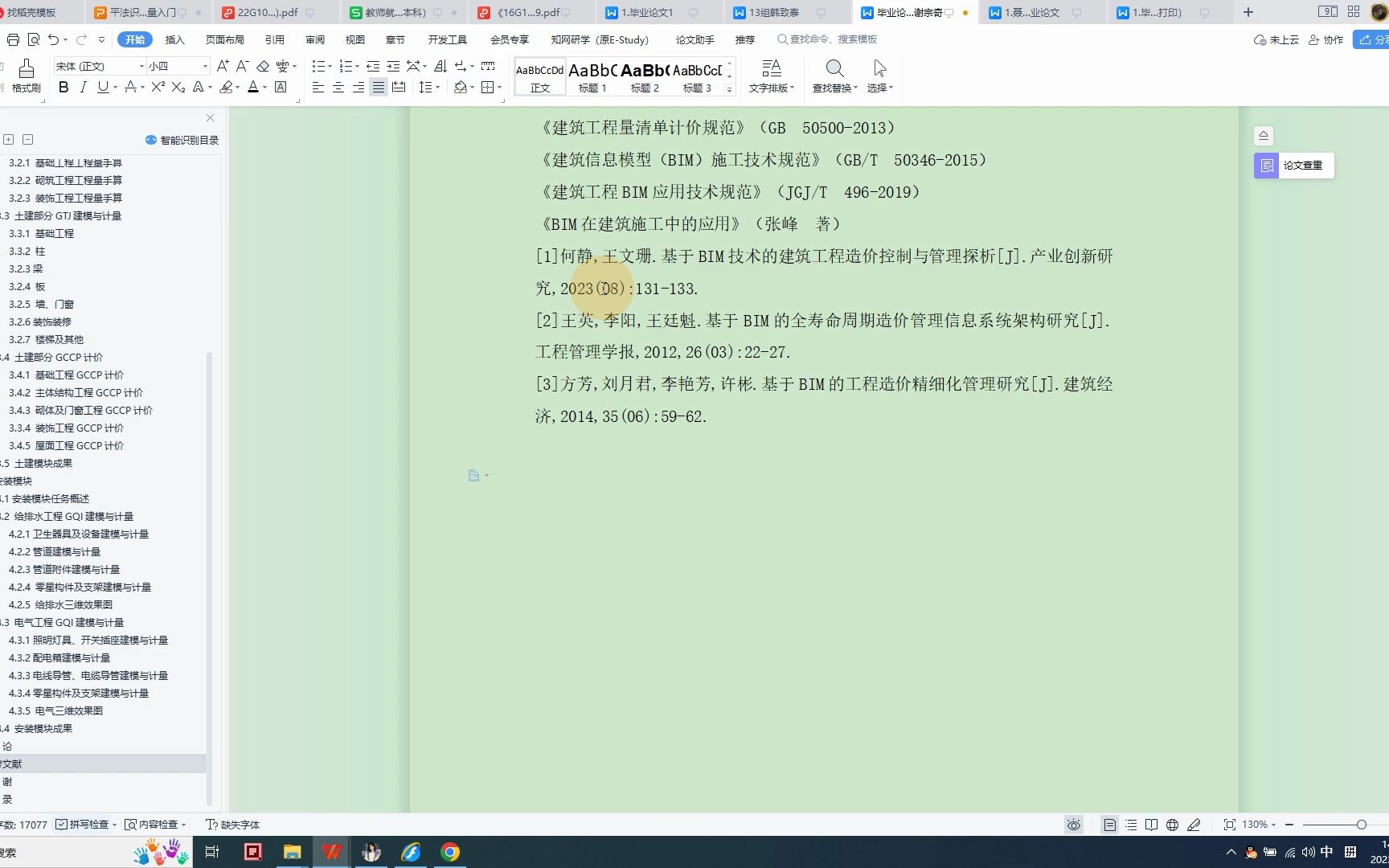
Task: Open the 视图 (View) ribbon tab
Action: click(x=354, y=39)
